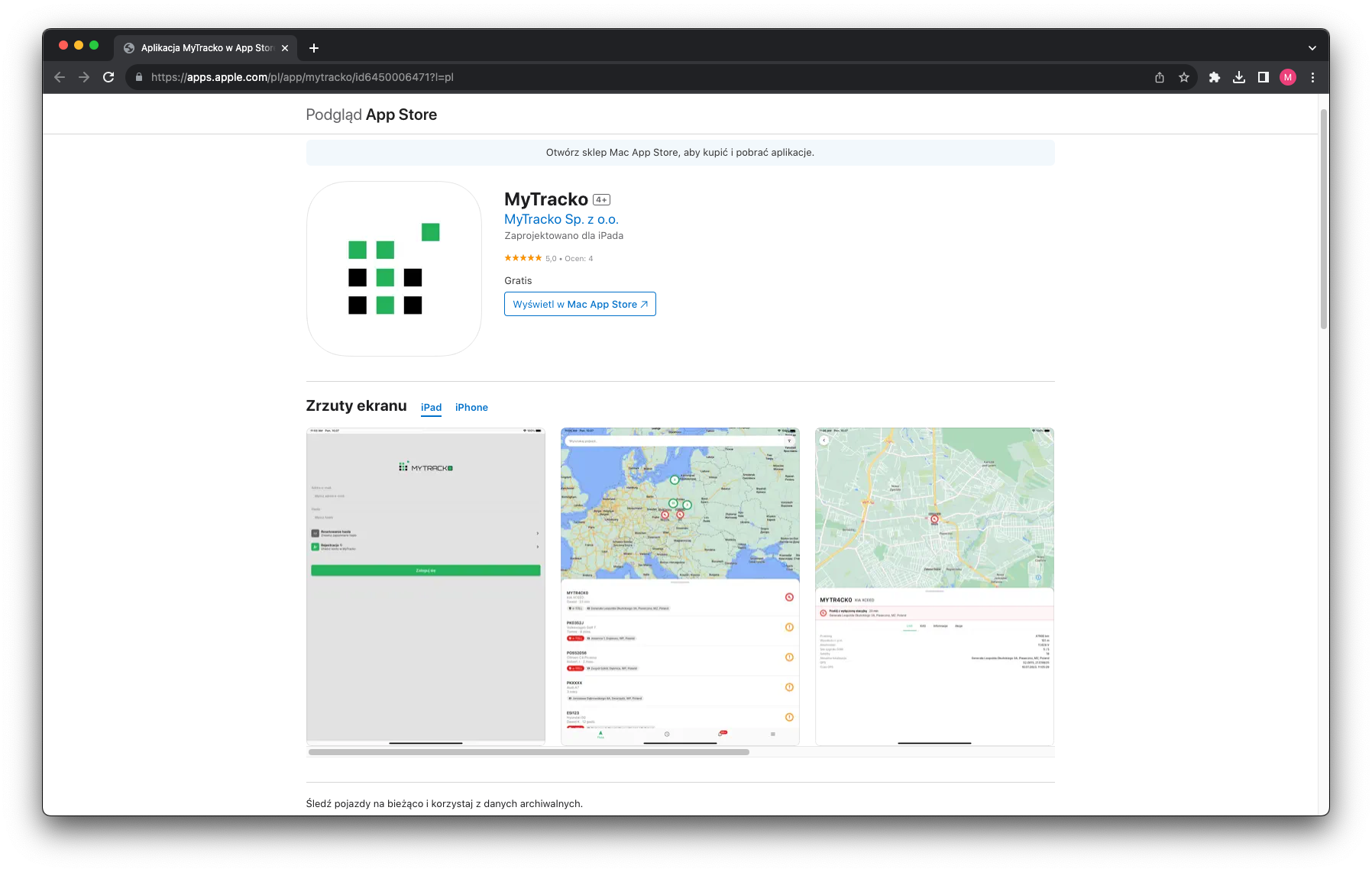
Task: Open Chrome three-dot menu
Action: 1312,77
